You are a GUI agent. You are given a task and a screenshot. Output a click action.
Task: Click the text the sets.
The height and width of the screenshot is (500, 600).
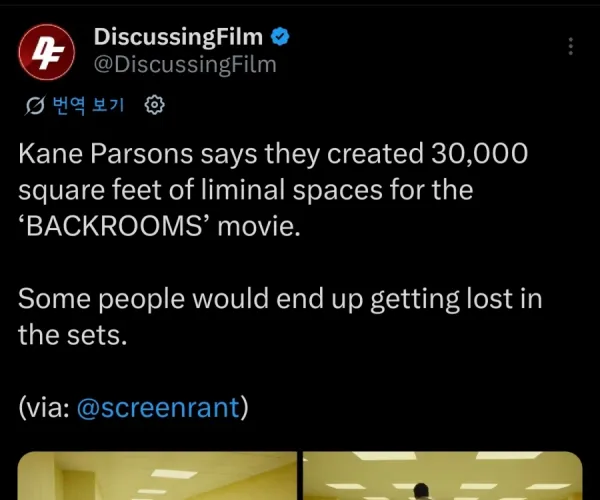click(72, 335)
